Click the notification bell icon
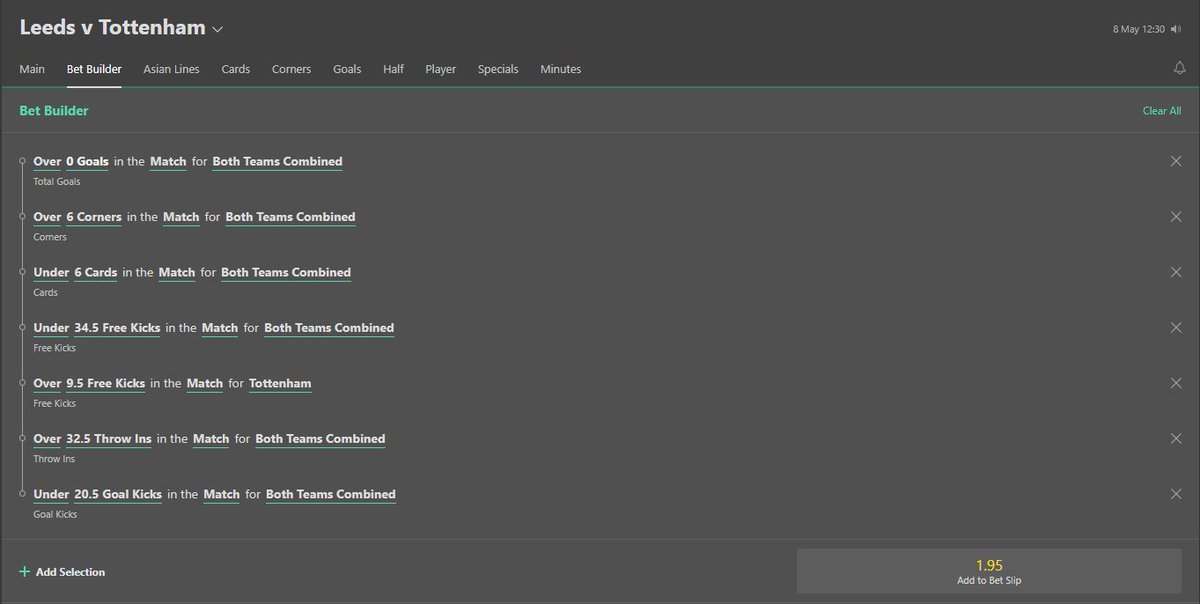 click(x=1179, y=69)
